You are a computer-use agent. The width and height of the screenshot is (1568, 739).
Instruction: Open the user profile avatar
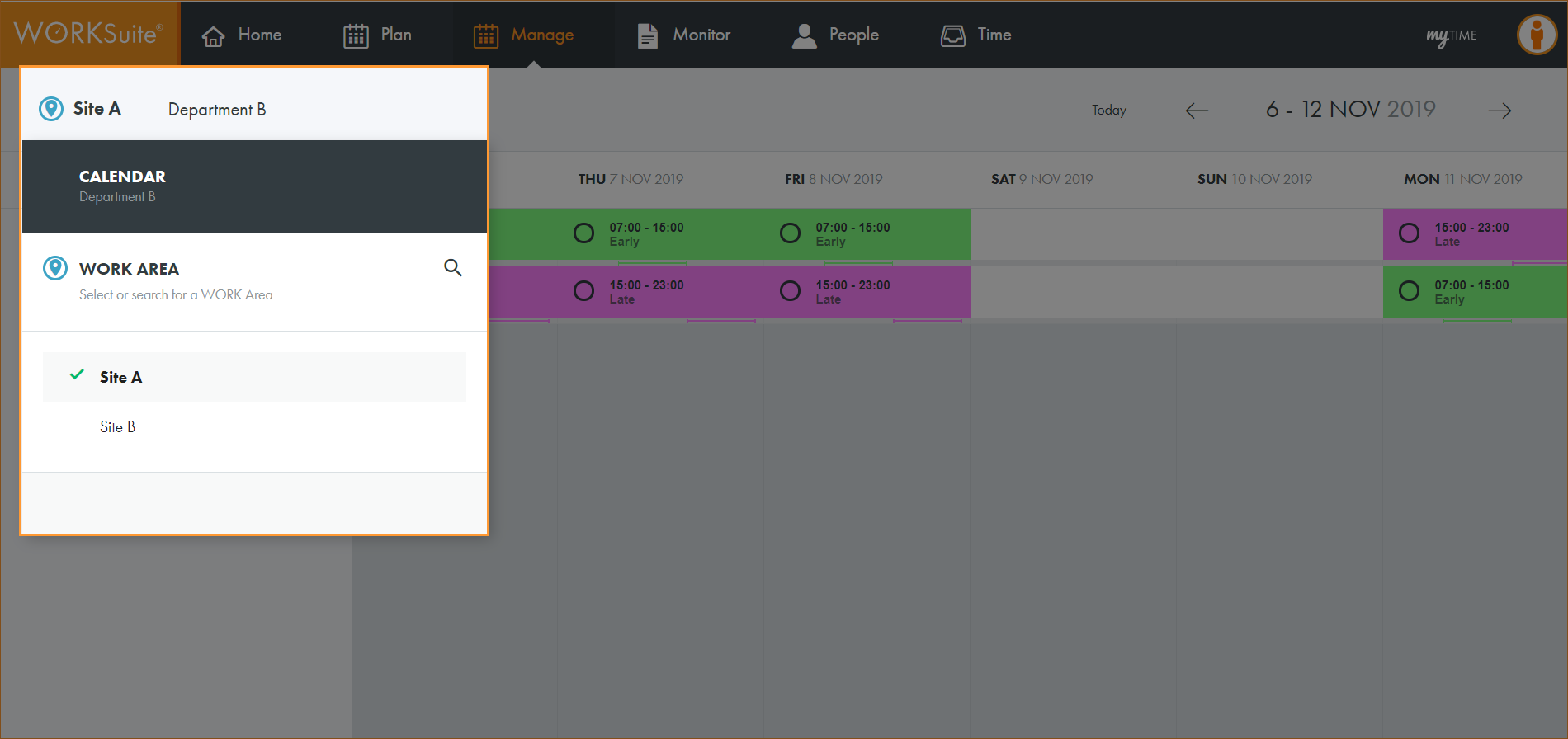point(1537,35)
